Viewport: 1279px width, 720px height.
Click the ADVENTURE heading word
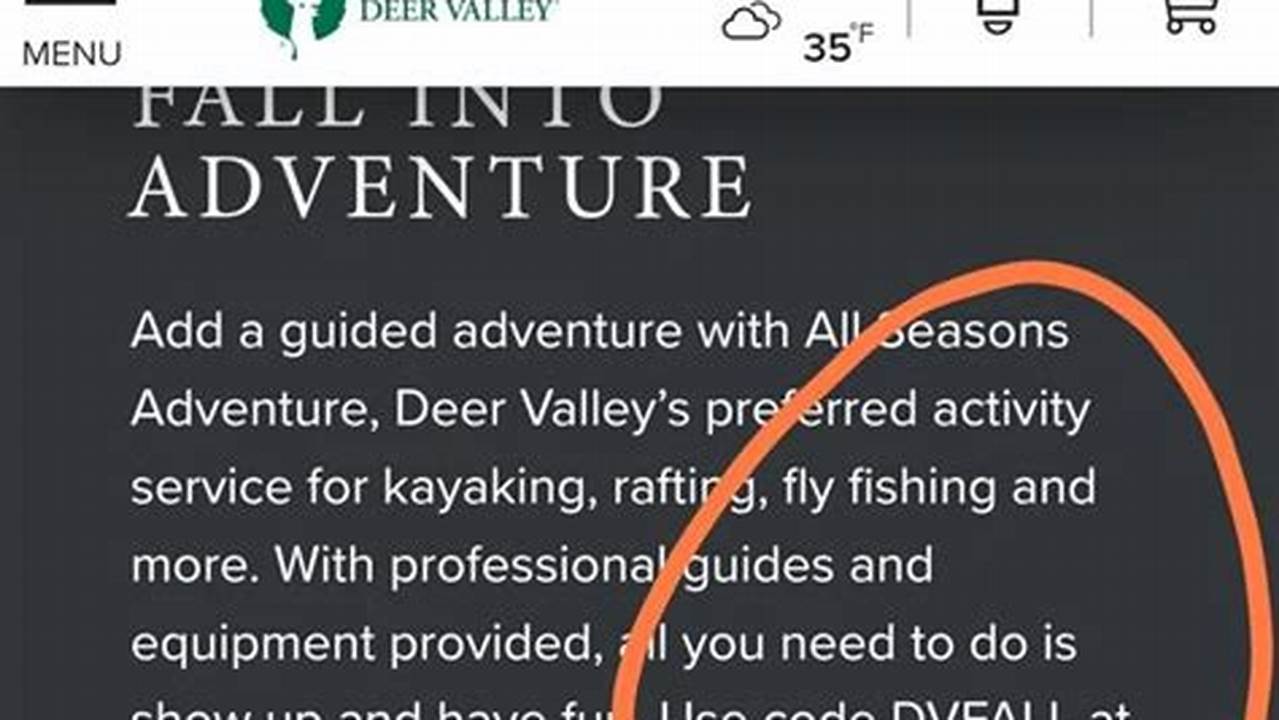(441, 187)
